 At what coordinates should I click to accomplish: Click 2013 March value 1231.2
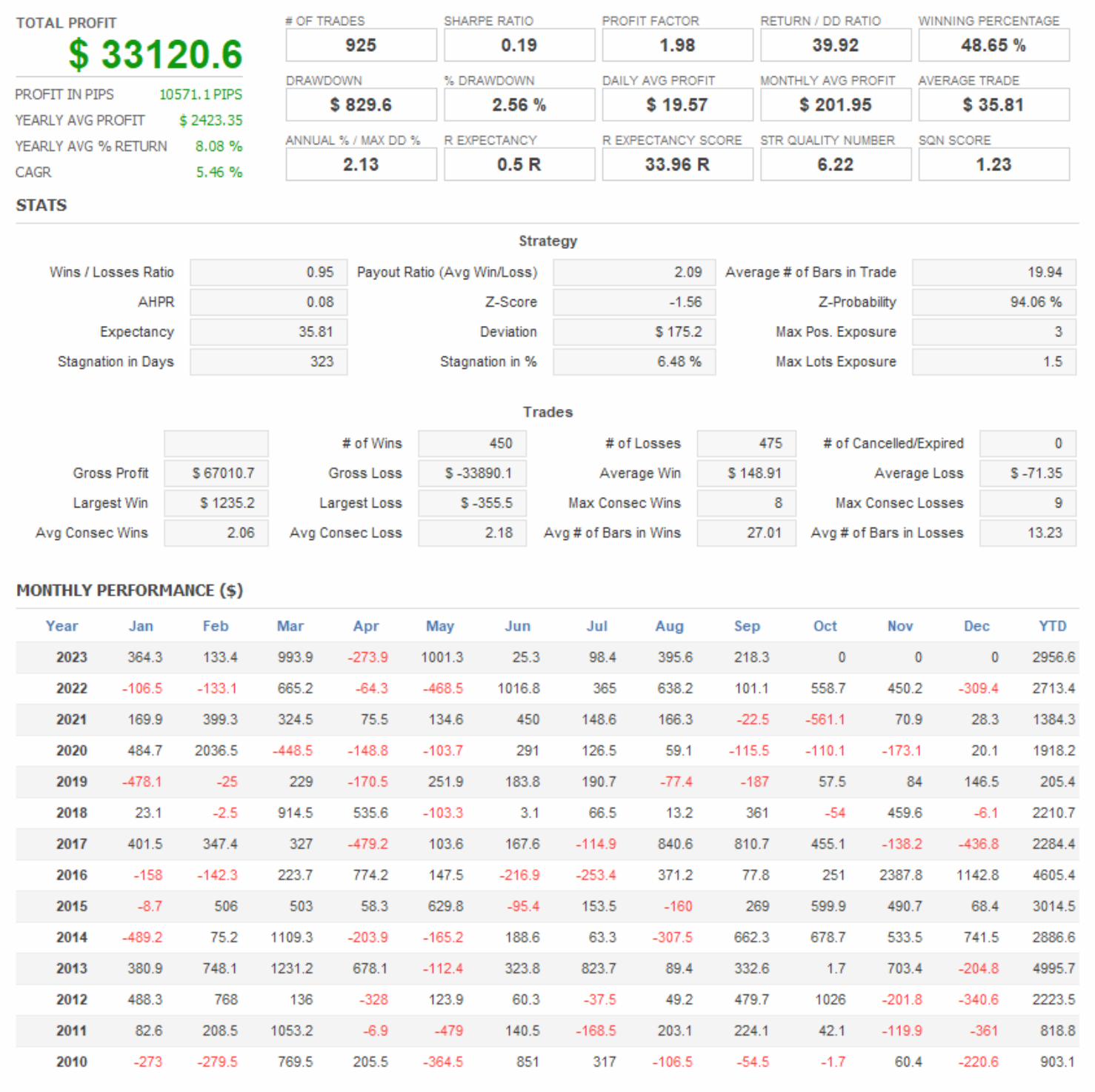pyautogui.click(x=292, y=968)
